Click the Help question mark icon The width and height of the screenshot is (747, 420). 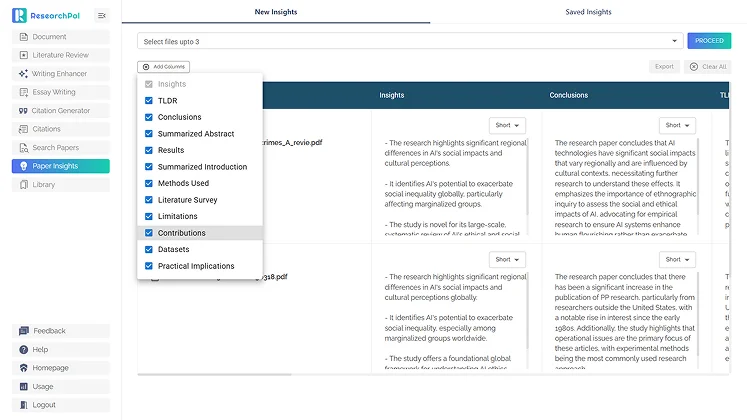point(23,350)
